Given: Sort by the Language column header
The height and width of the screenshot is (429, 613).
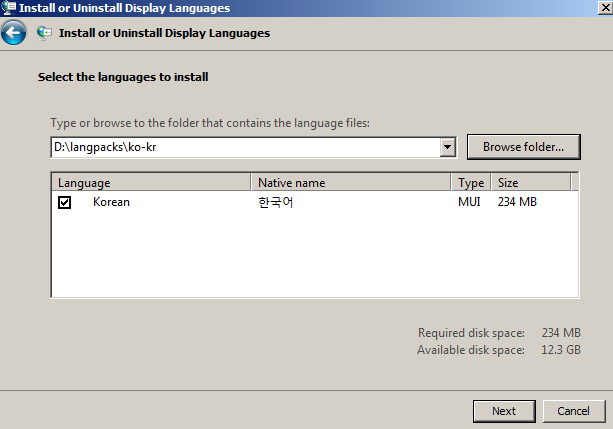Looking at the screenshot, I should 151,182.
